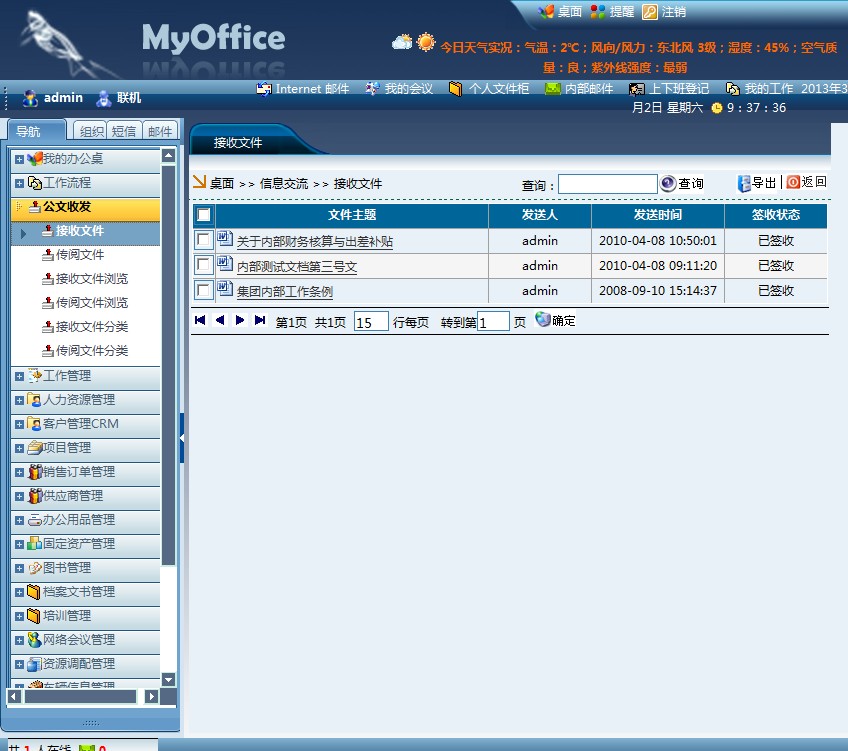Click the 注销 logout icon

coord(650,12)
